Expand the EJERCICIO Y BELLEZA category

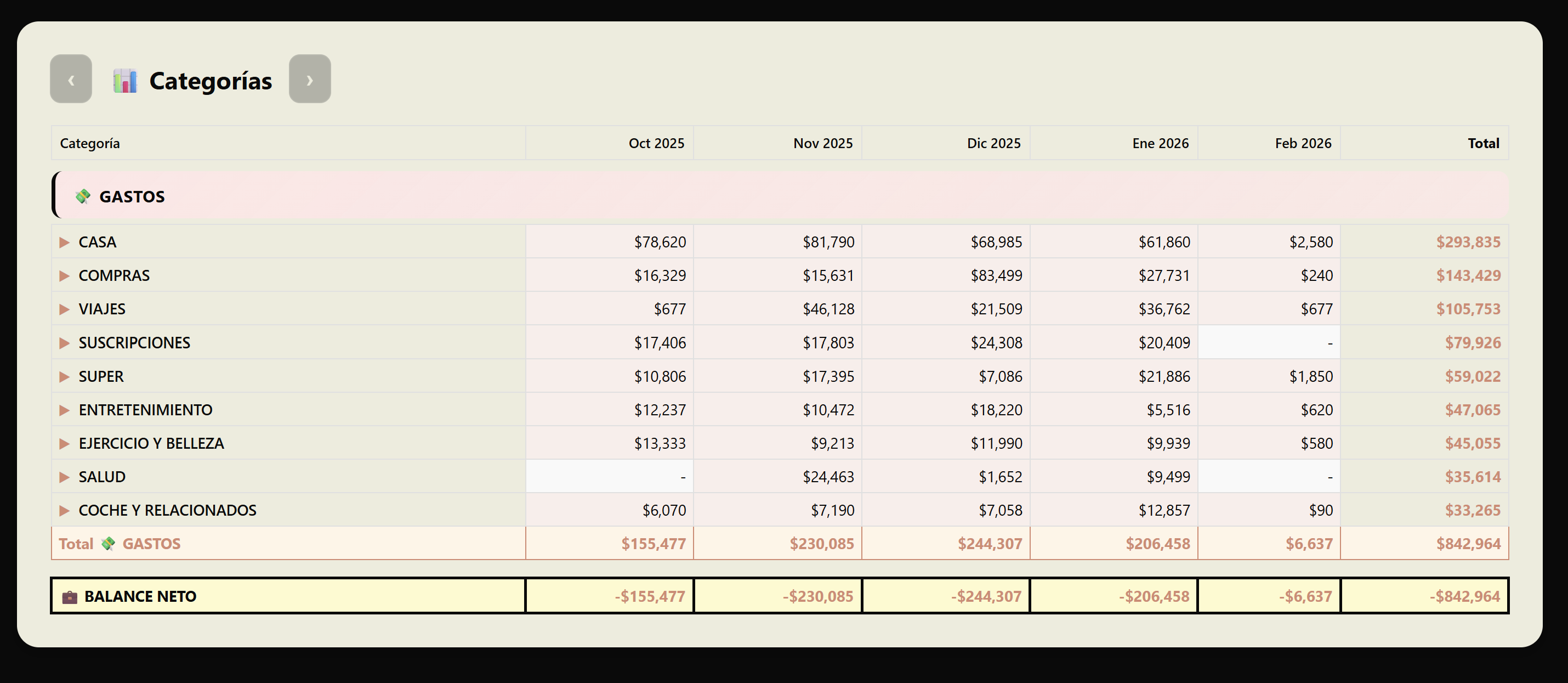point(64,443)
